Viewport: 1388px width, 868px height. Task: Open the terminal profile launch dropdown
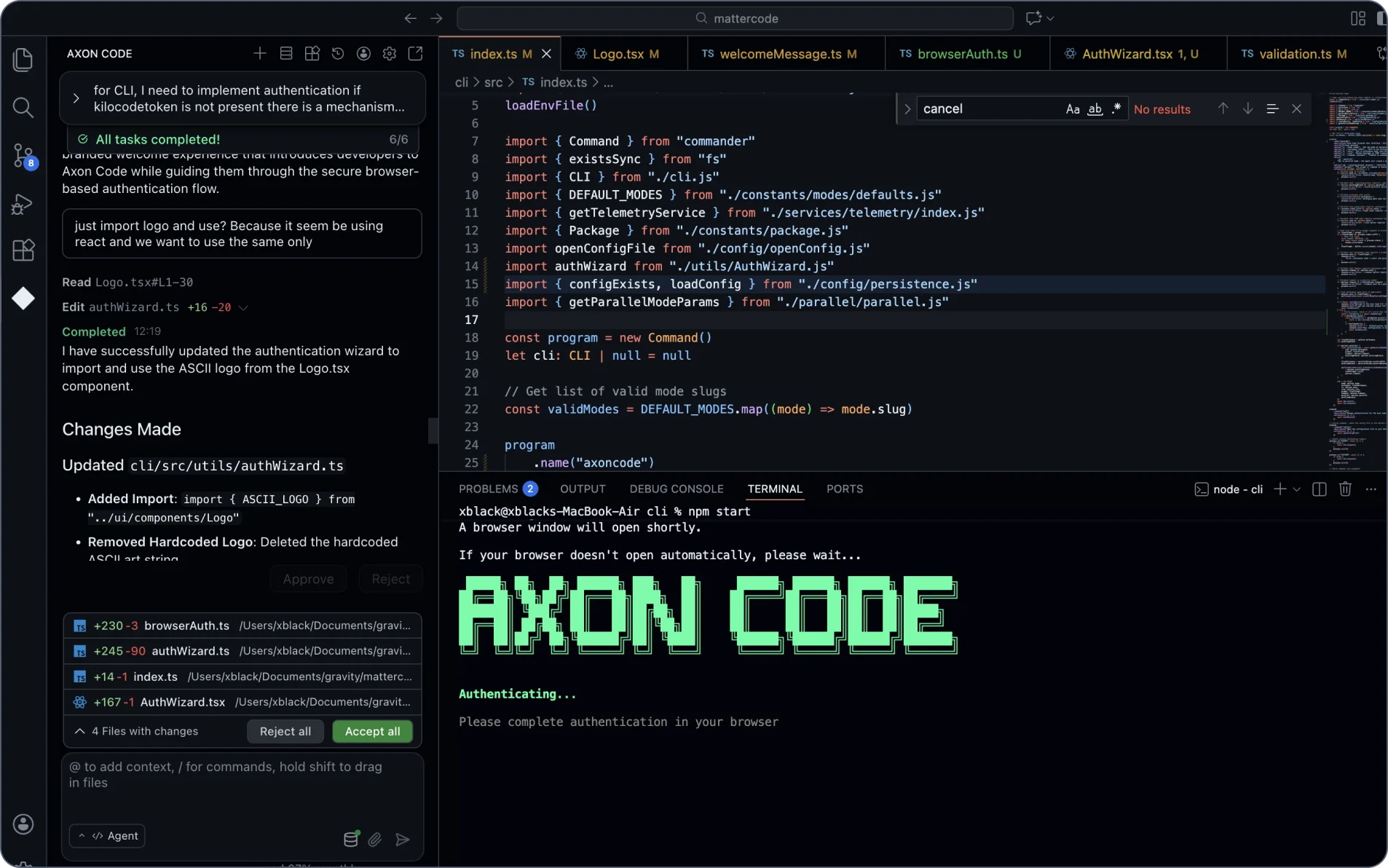point(1297,489)
